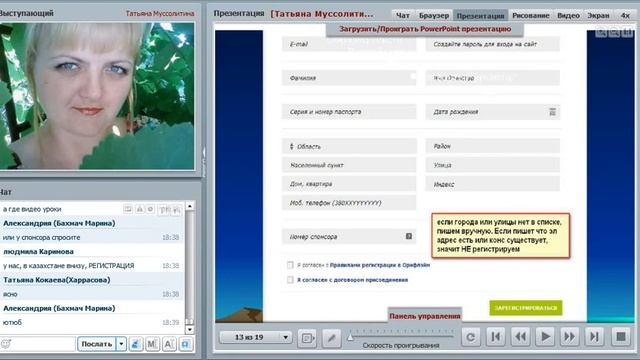The width and height of the screenshot is (640, 360).
Task: Switch to the Браузер tab
Action: coord(434,16)
